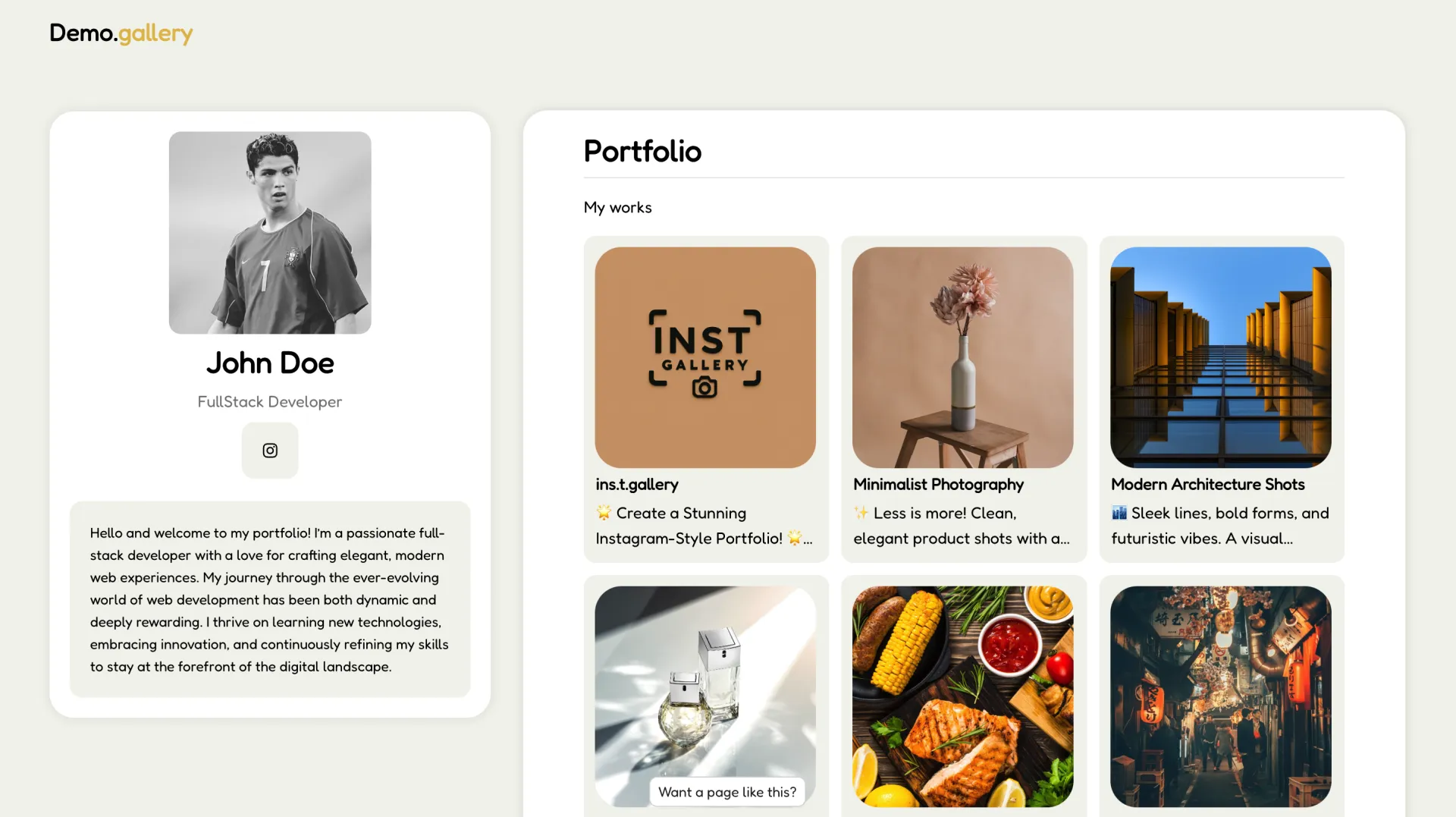Click the 'Want a page like this?' button
1456x817 pixels.
point(727,792)
